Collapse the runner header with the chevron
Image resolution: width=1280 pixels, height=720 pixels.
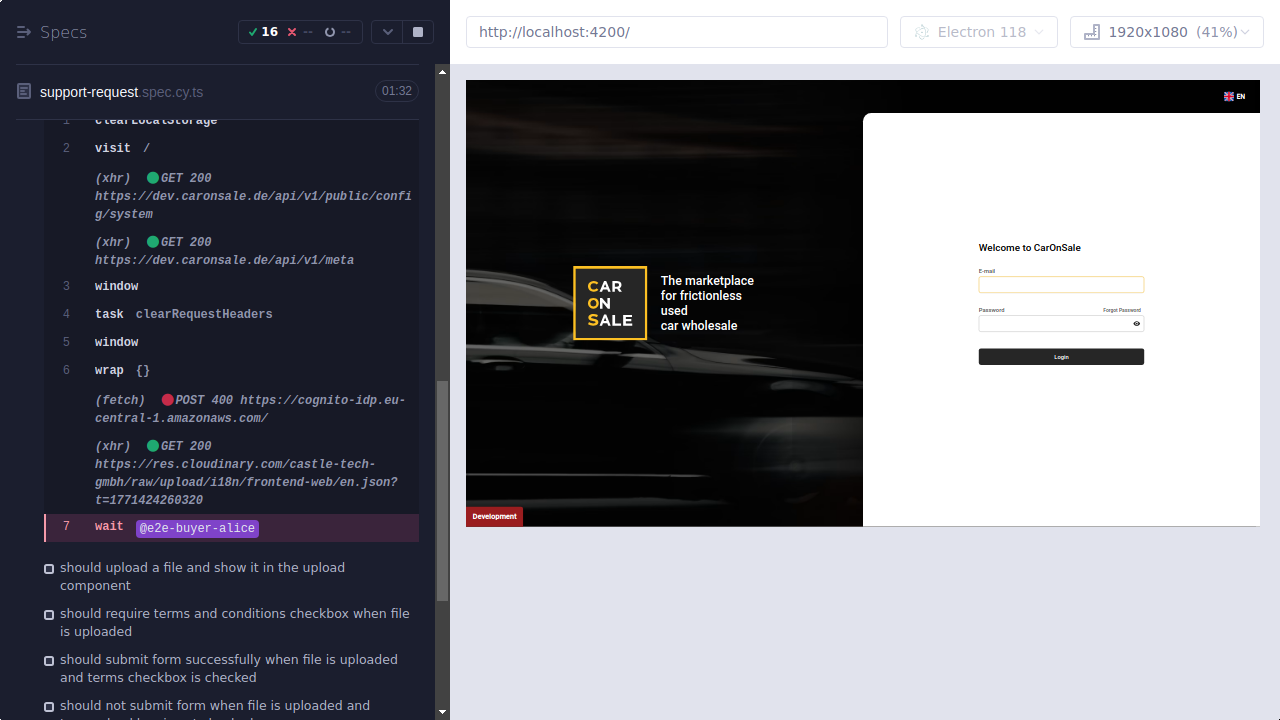click(387, 31)
